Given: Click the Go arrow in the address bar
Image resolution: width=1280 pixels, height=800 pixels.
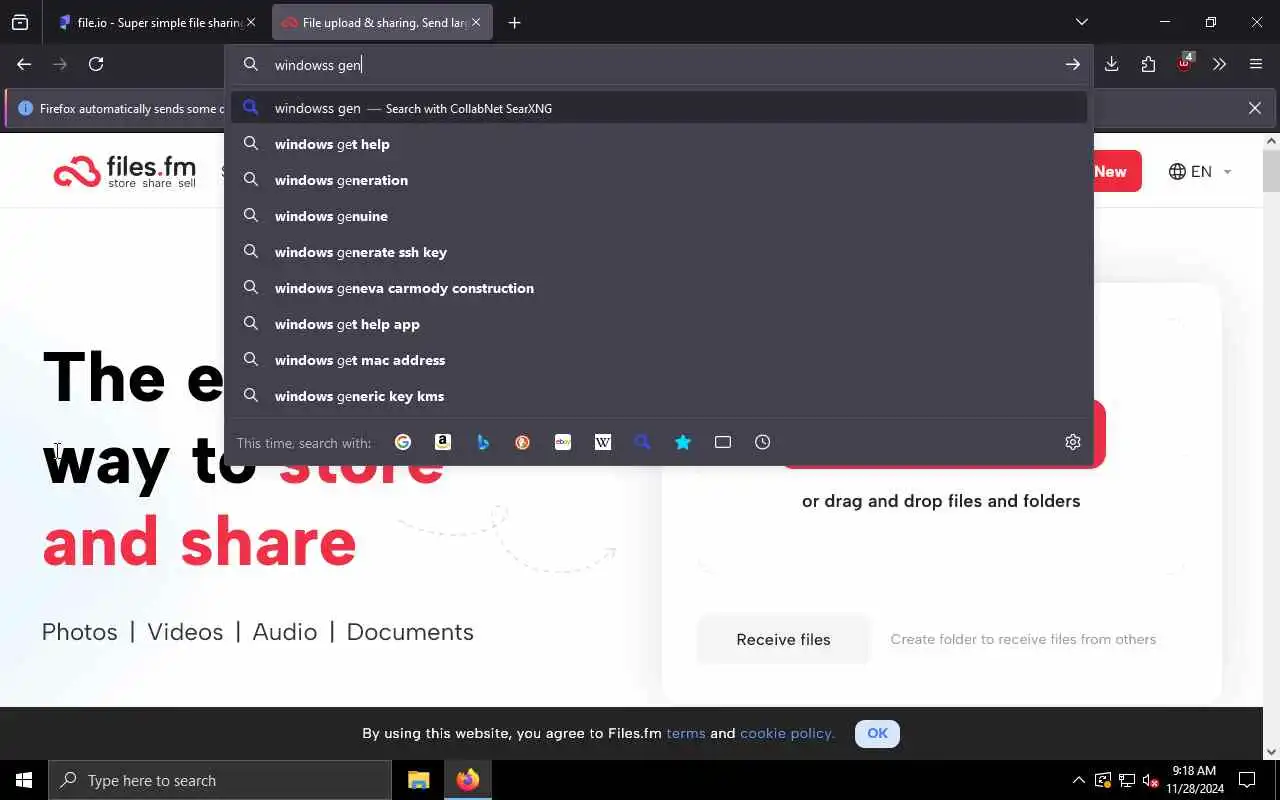Looking at the screenshot, I should tap(1072, 64).
